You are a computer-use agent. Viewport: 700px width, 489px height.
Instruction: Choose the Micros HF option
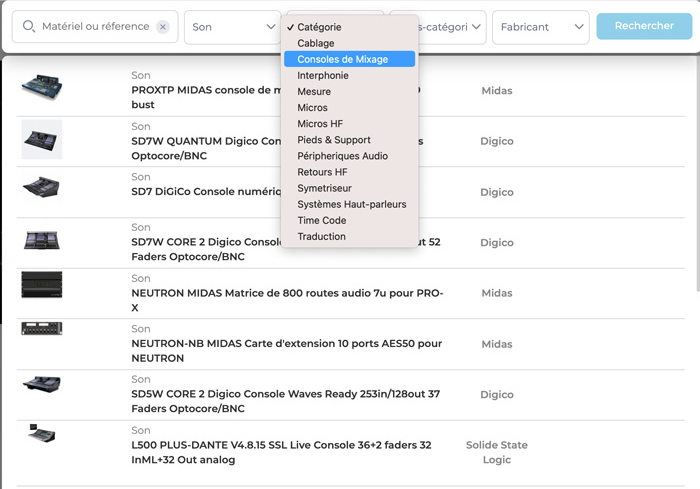pyautogui.click(x=350, y=124)
